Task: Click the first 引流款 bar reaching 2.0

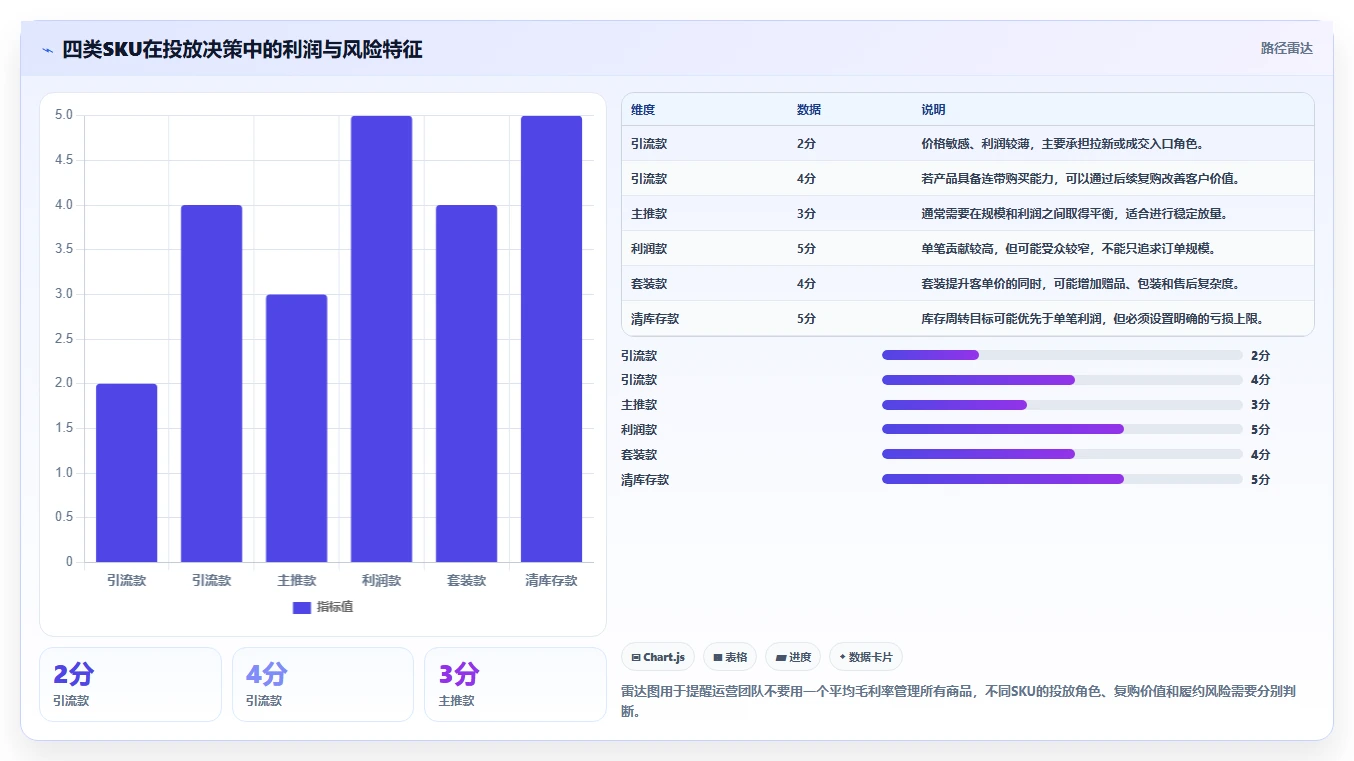Action: (x=127, y=473)
